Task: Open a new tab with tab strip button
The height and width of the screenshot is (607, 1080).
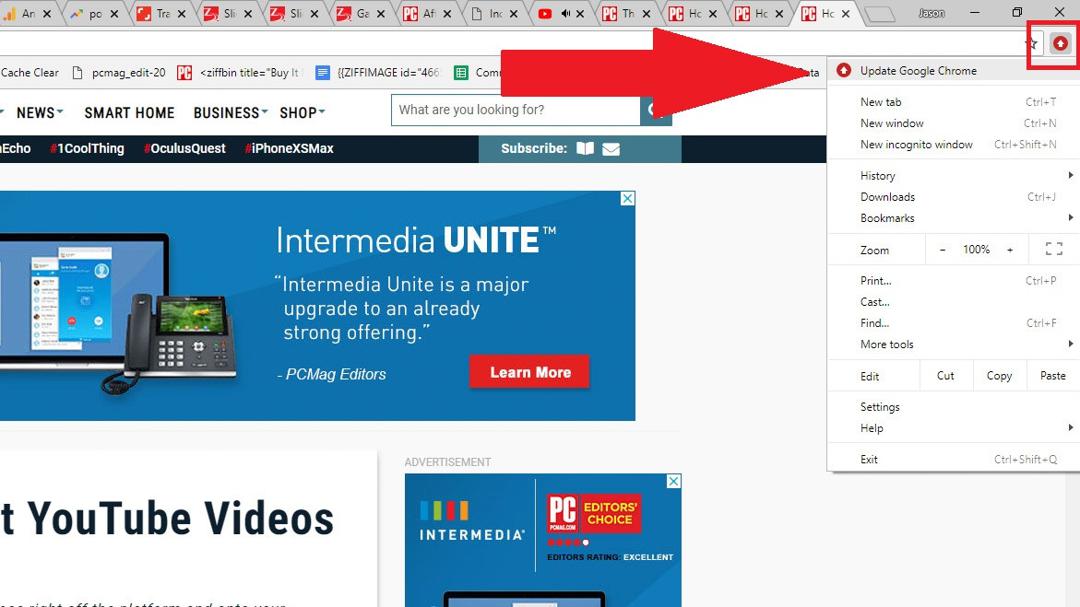Action: pyautogui.click(x=880, y=14)
